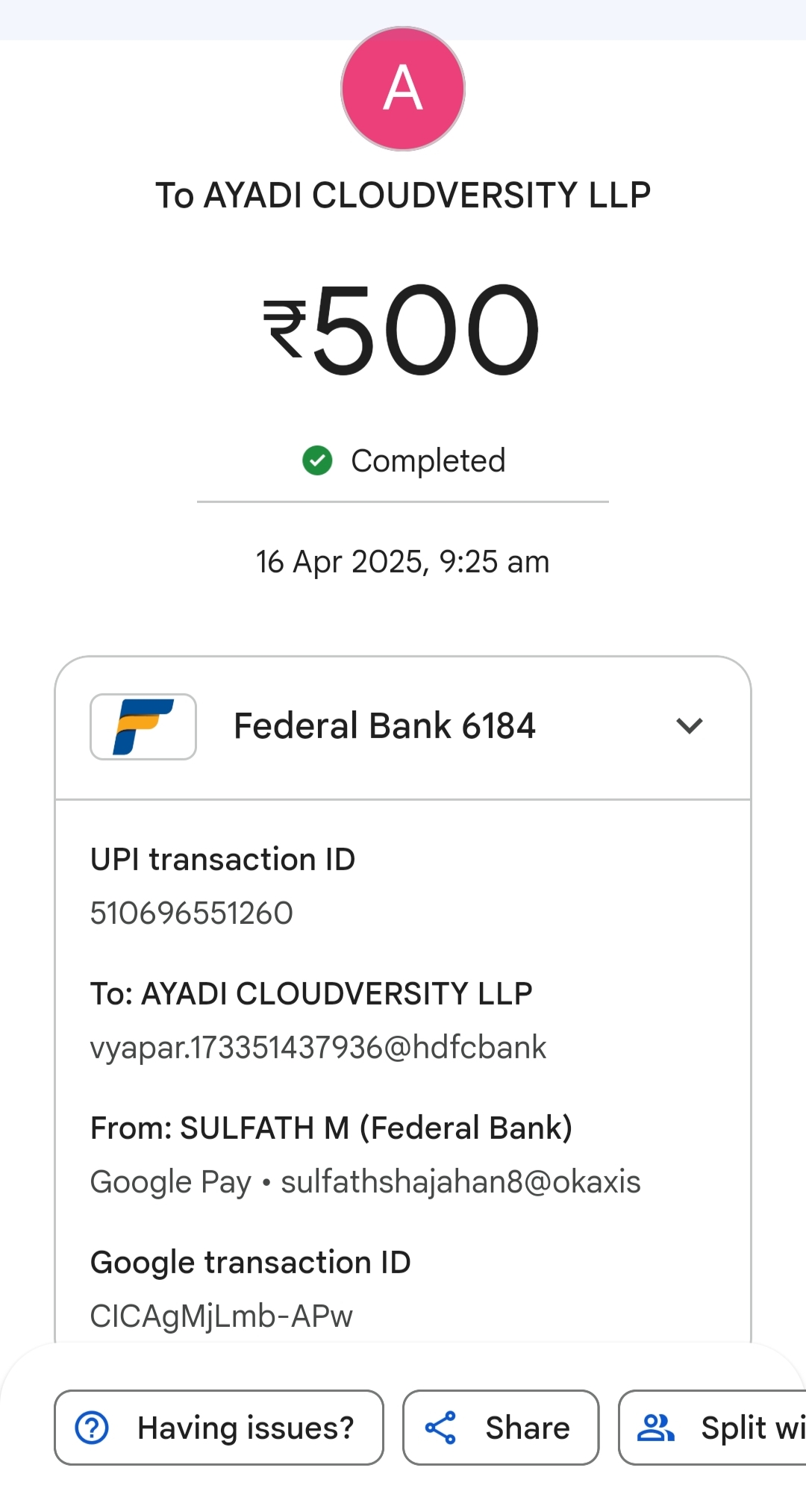Tap the vyapar hdfcbank UPI address
The image size is (806, 1512).
coord(318,1047)
